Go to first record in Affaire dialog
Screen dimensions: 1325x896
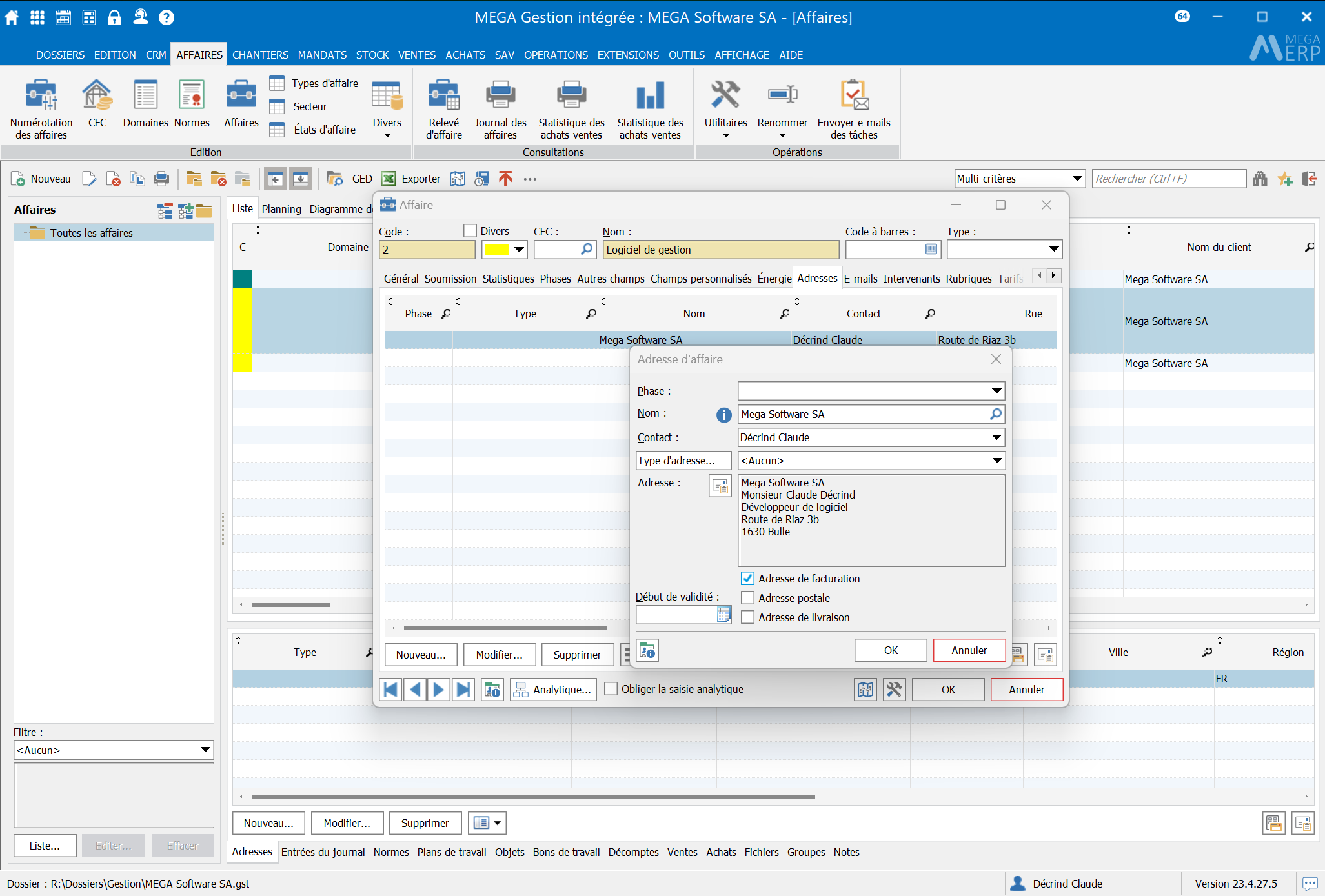390,690
